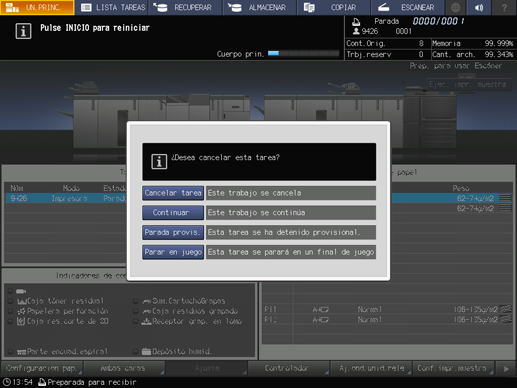Select Parada provis. option
Viewport: 517px width, 388px height.
(x=173, y=232)
